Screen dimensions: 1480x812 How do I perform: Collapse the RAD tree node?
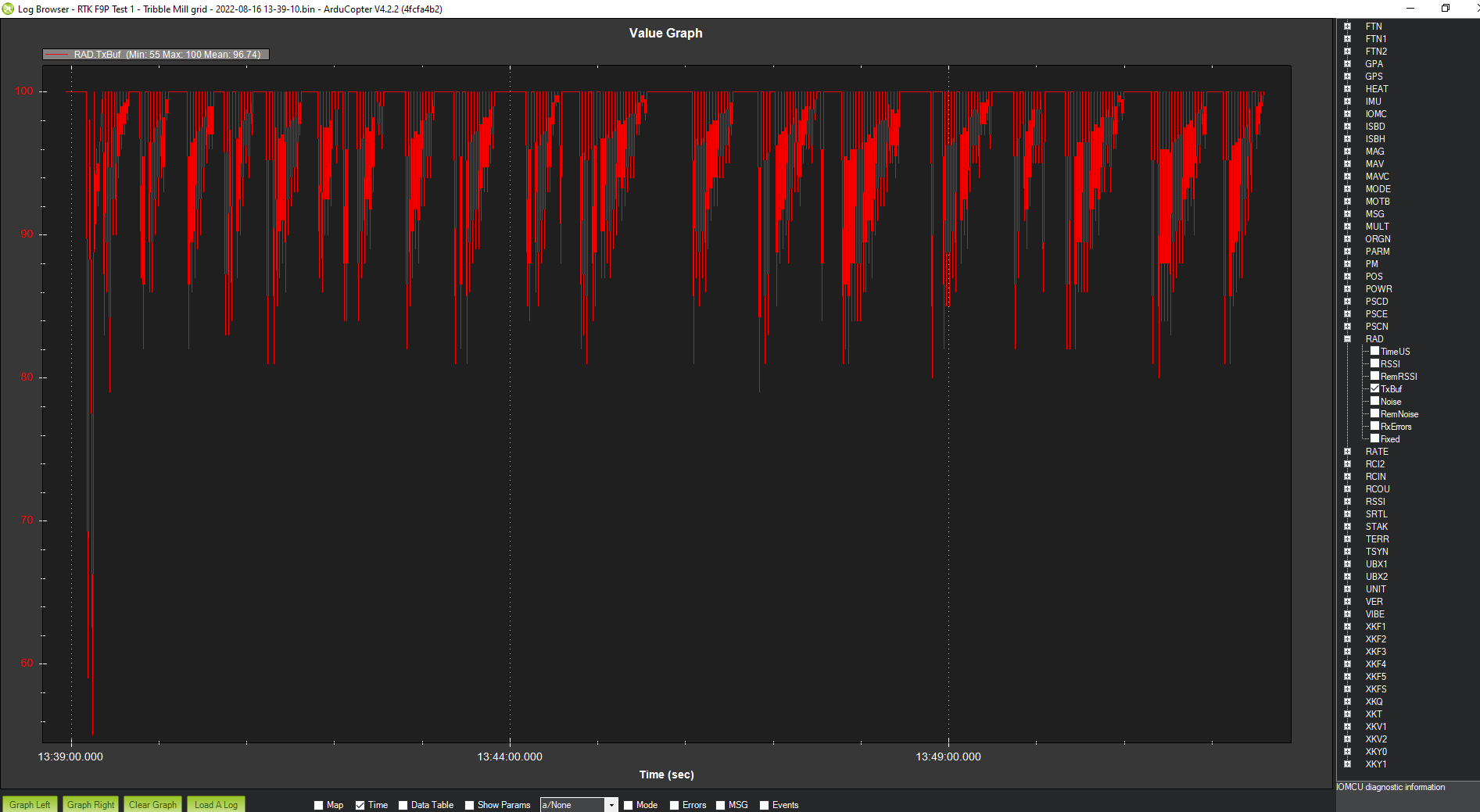tap(1347, 338)
